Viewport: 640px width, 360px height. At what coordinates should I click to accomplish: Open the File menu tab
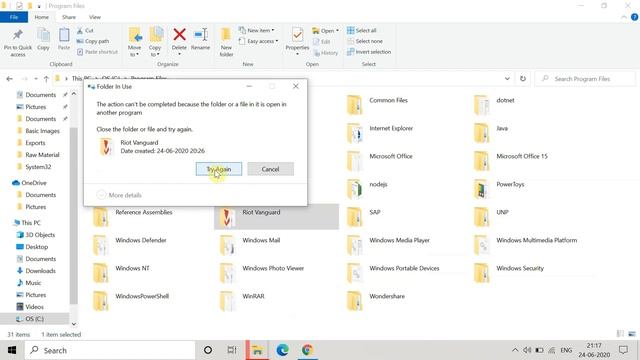coord(14,17)
